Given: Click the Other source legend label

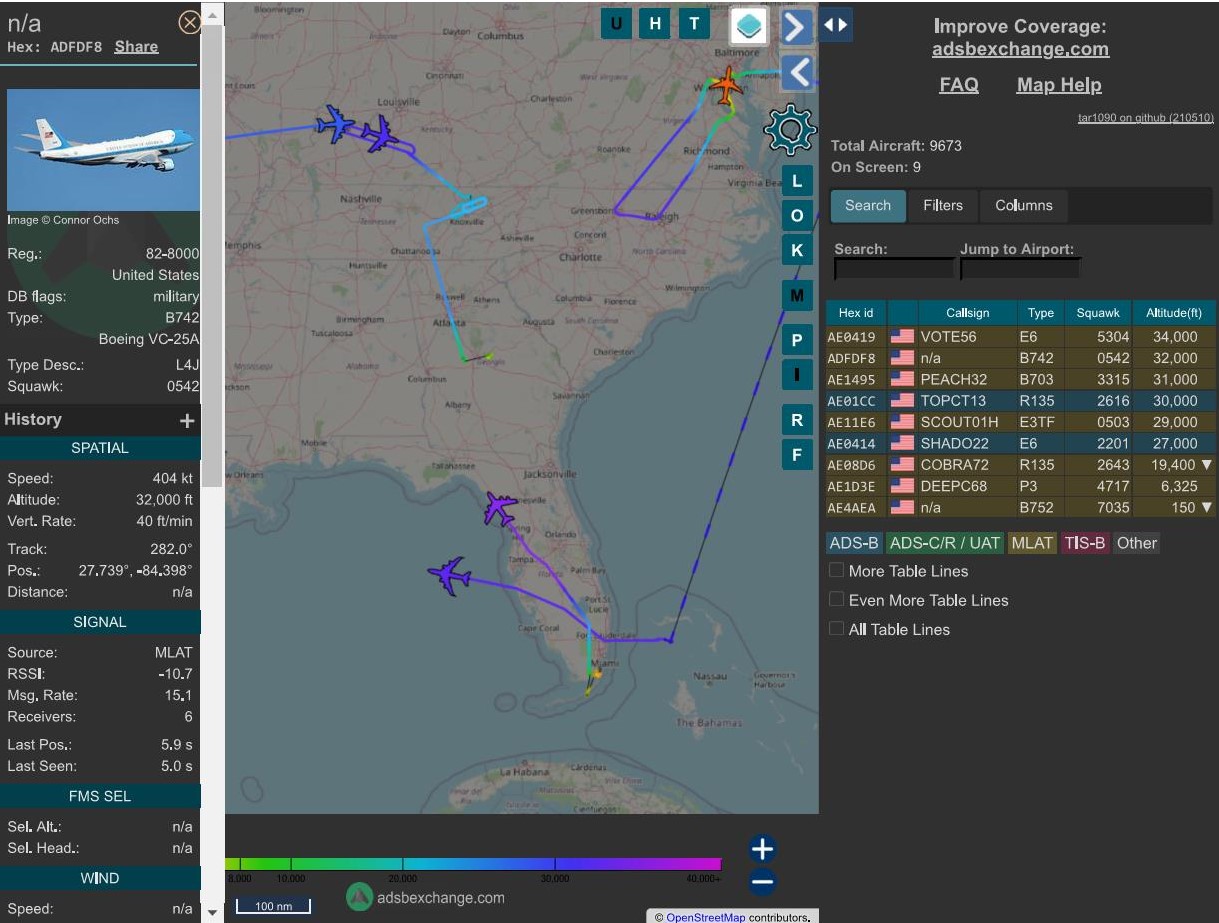Looking at the screenshot, I should [x=1136, y=543].
